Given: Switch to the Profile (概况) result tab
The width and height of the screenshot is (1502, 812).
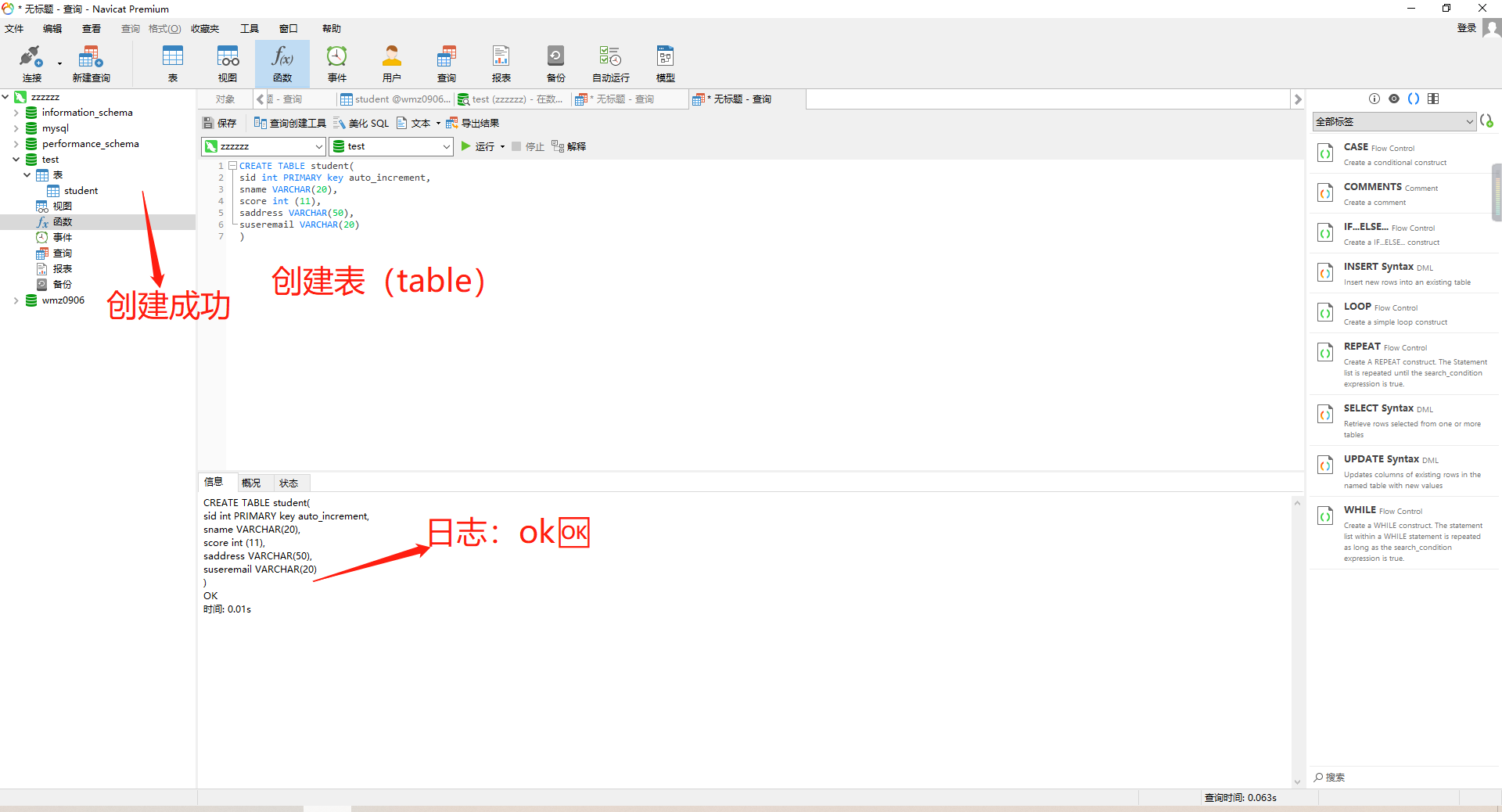Looking at the screenshot, I should 251,483.
